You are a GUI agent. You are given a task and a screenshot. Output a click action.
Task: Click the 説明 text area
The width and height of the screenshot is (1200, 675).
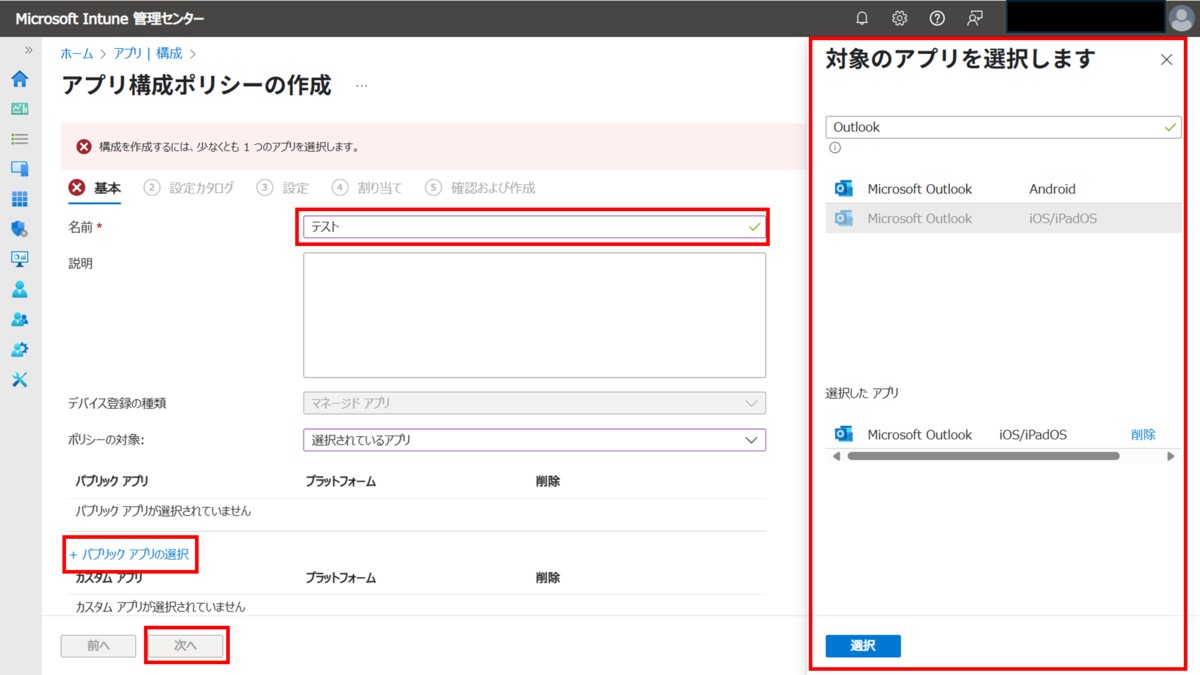coord(534,315)
